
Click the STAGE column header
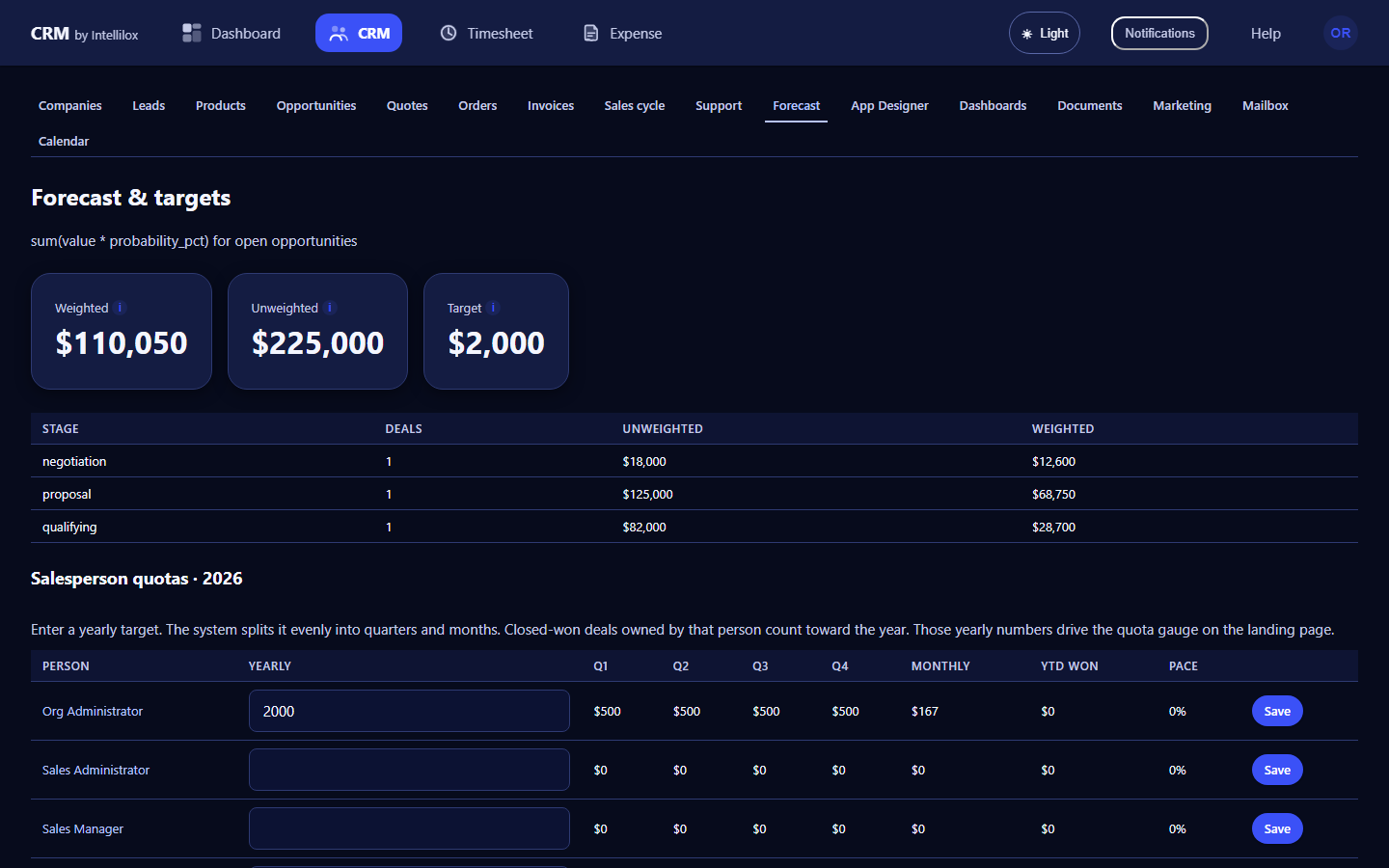pyautogui.click(x=61, y=429)
